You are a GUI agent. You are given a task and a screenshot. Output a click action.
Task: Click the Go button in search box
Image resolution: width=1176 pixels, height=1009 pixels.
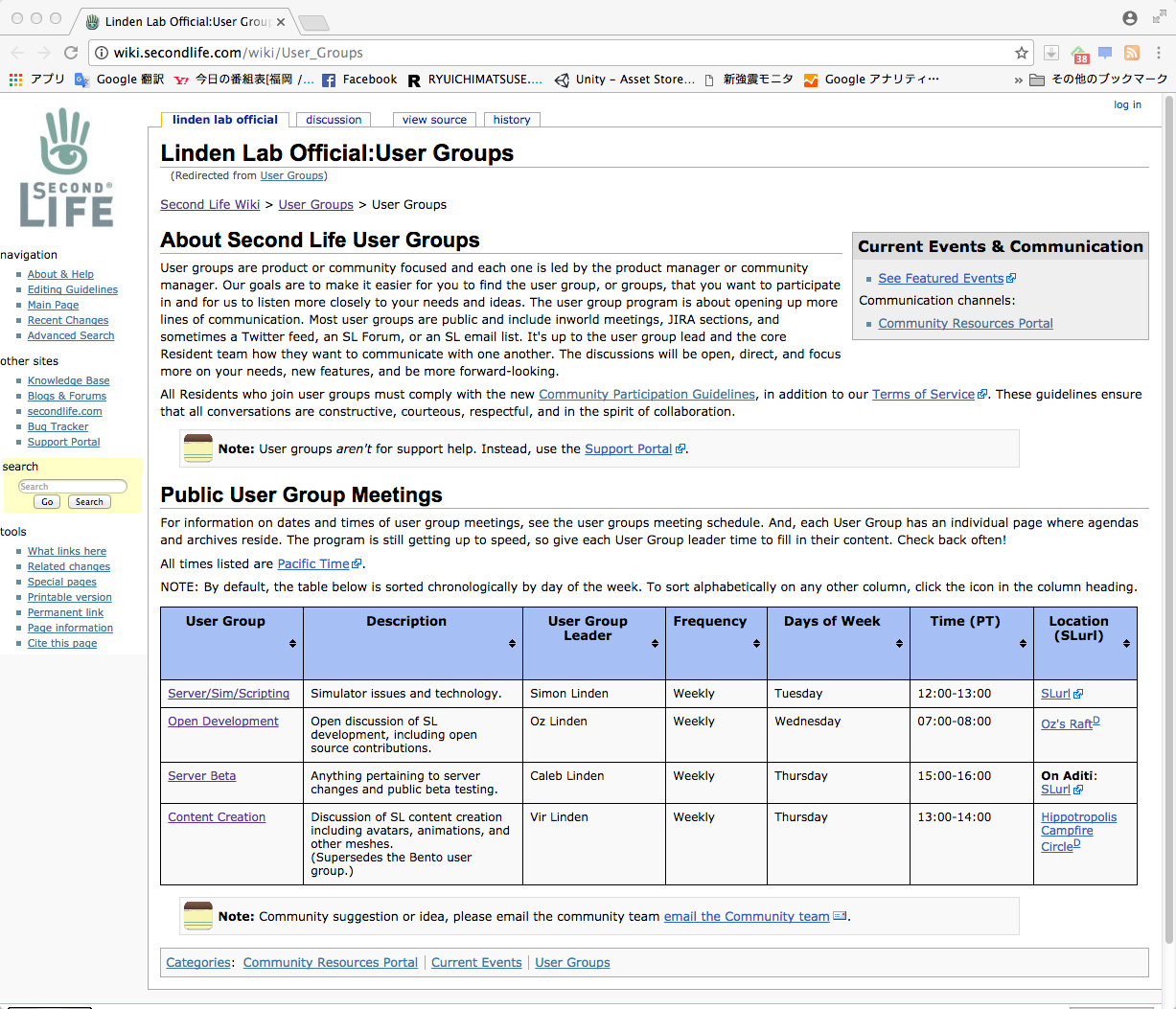click(47, 502)
